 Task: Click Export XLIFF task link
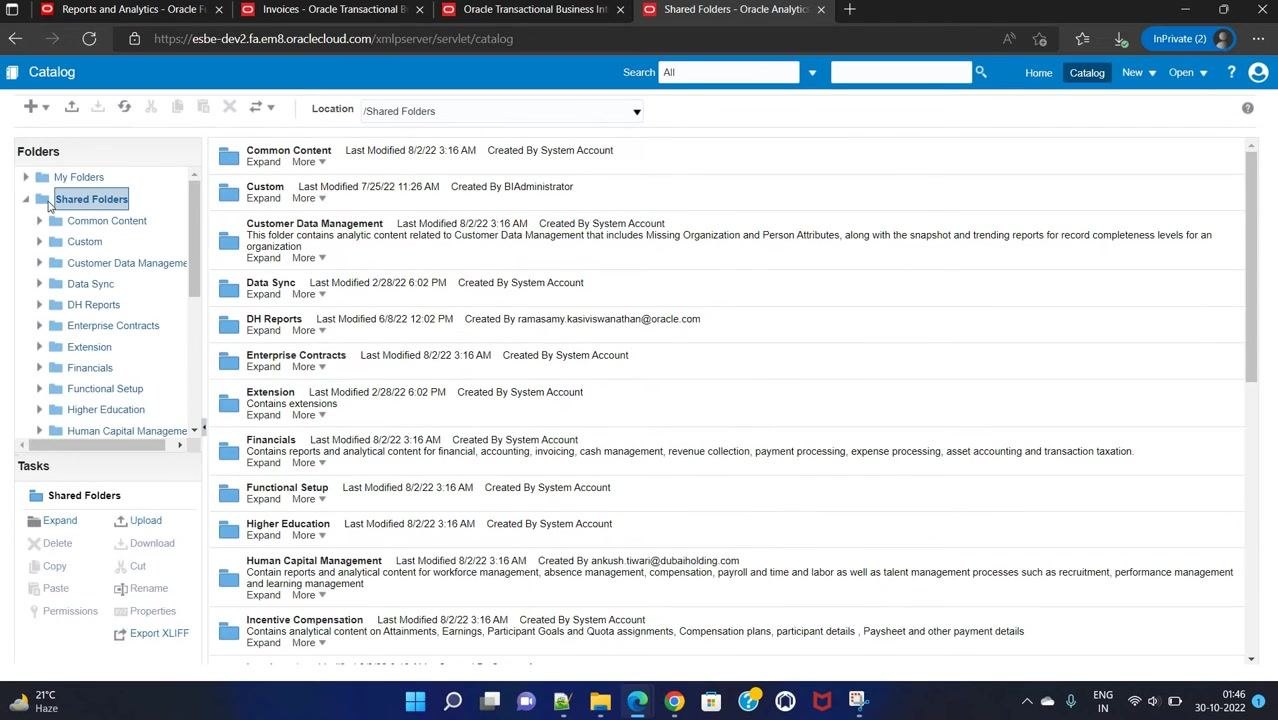(x=159, y=634)
